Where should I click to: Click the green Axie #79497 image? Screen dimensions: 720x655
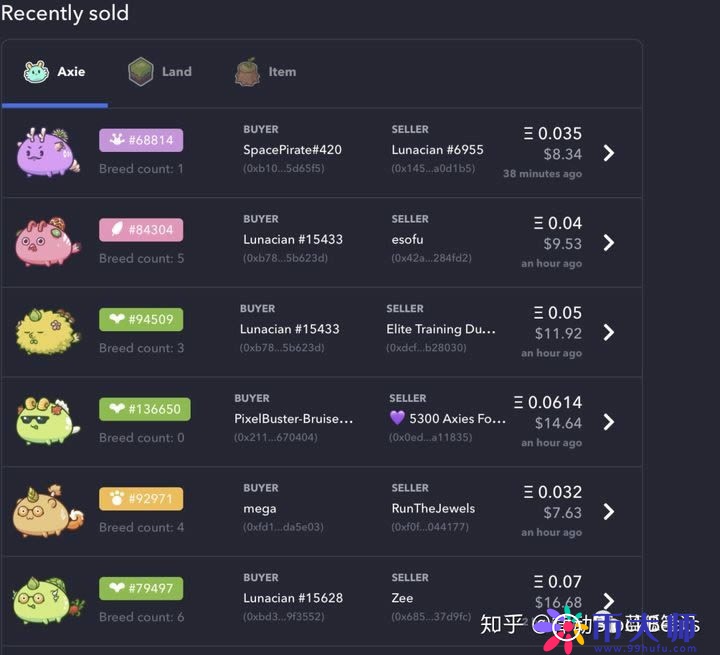(x=49, y=600)
